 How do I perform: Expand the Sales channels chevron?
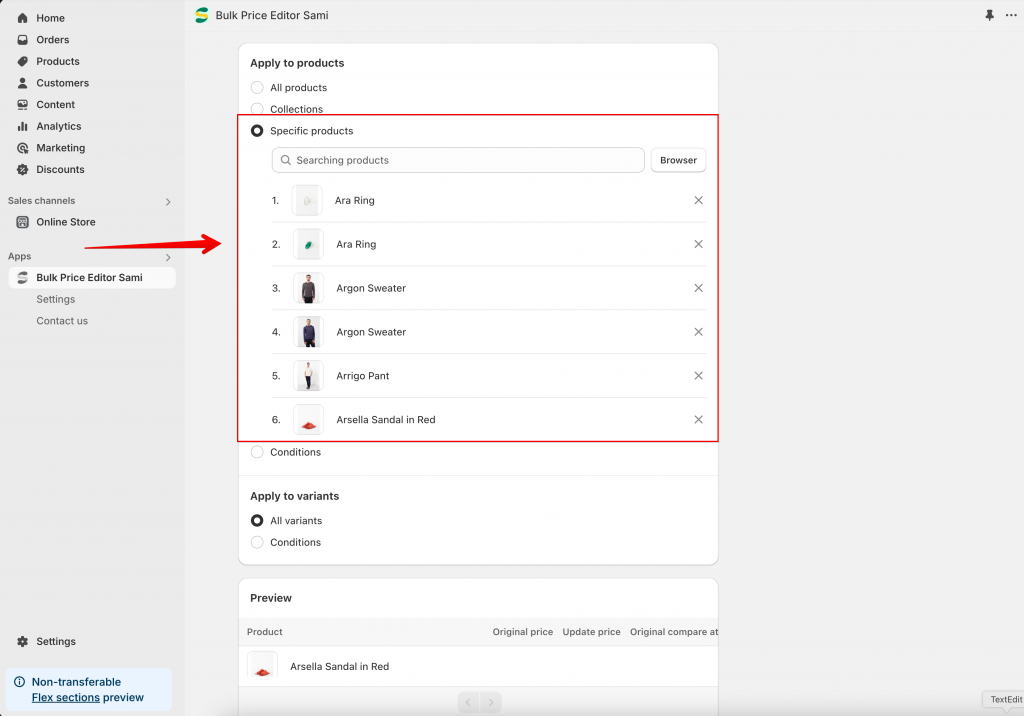(168, 202)
